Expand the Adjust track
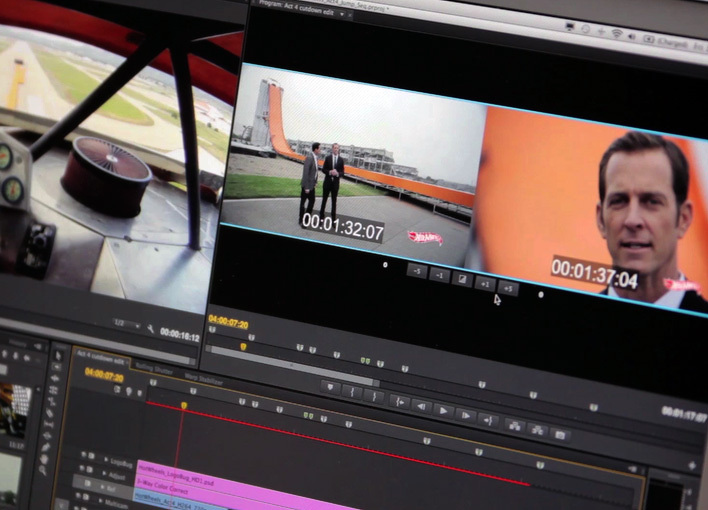Screen dimensions: 708x510 [x=104, y=473]
